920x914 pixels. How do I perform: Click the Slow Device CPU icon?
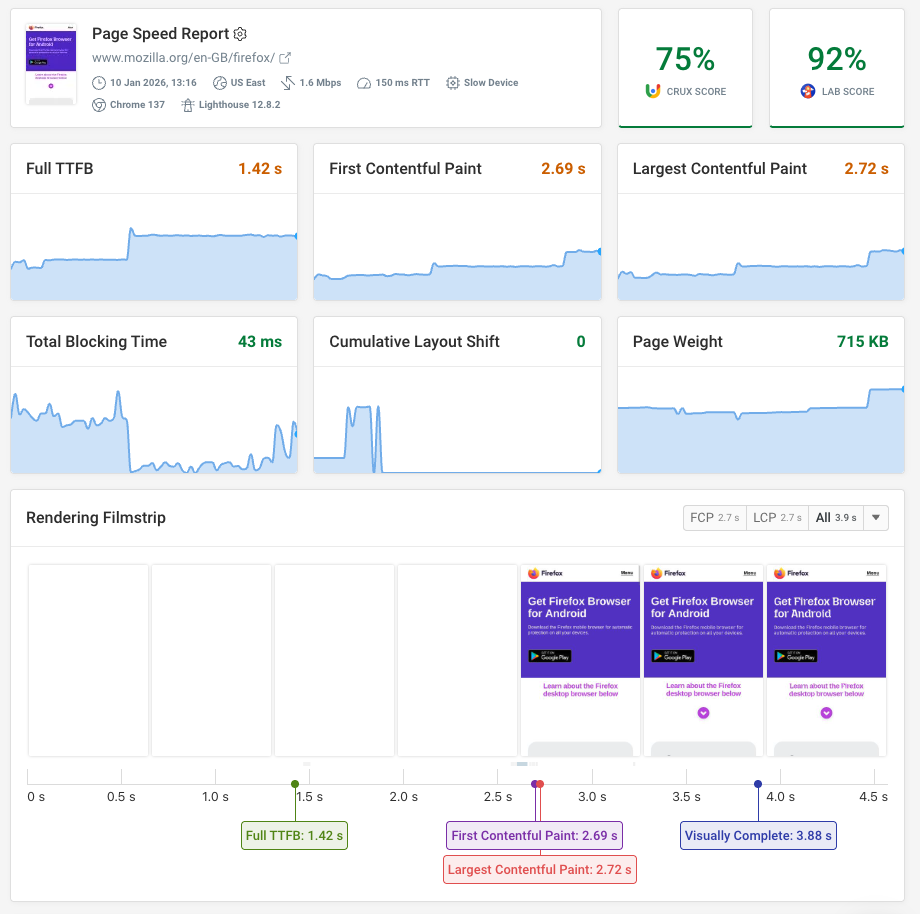click(x=451, y=82)
